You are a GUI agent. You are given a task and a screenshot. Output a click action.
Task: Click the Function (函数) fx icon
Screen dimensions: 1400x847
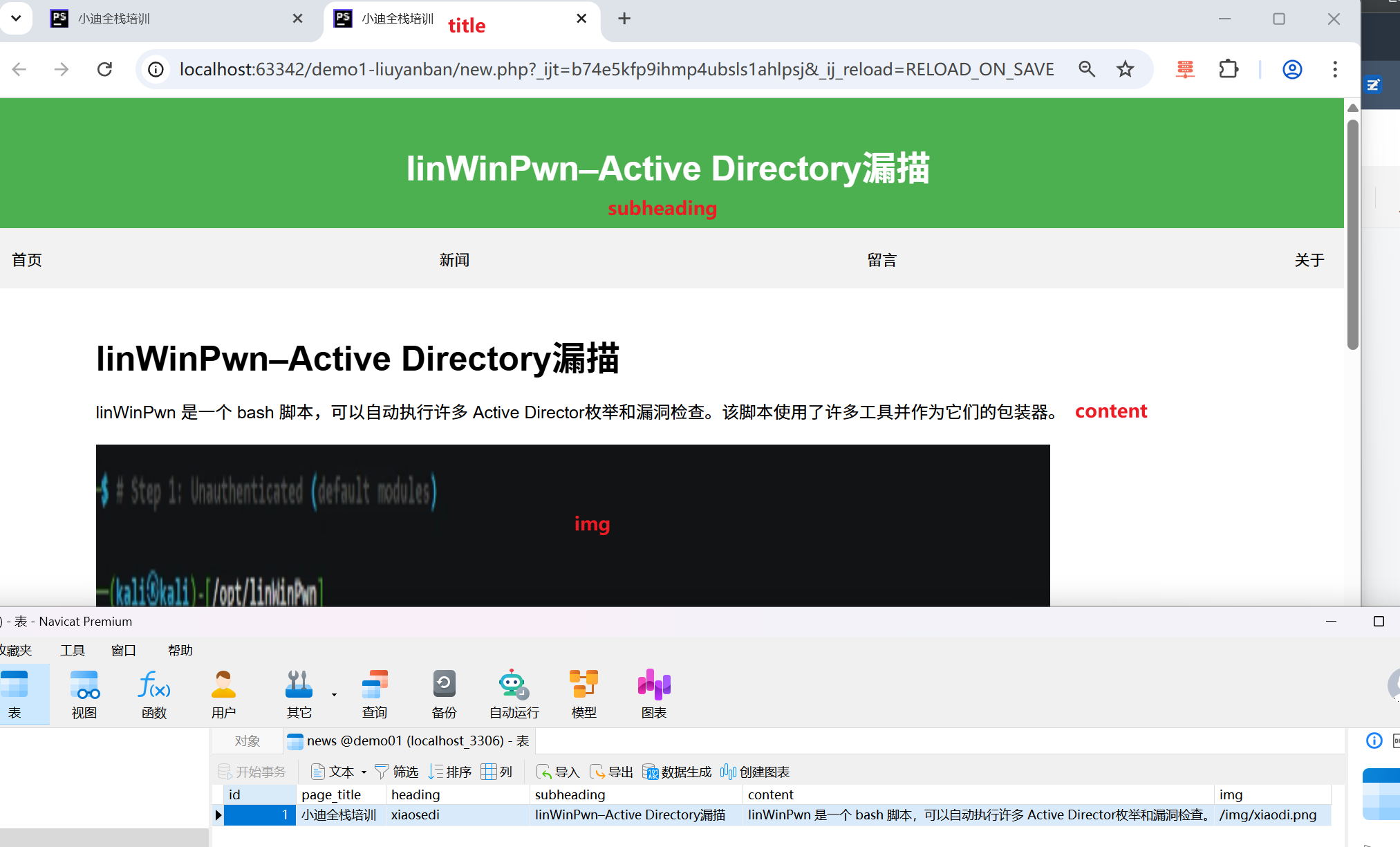(153, 694)
